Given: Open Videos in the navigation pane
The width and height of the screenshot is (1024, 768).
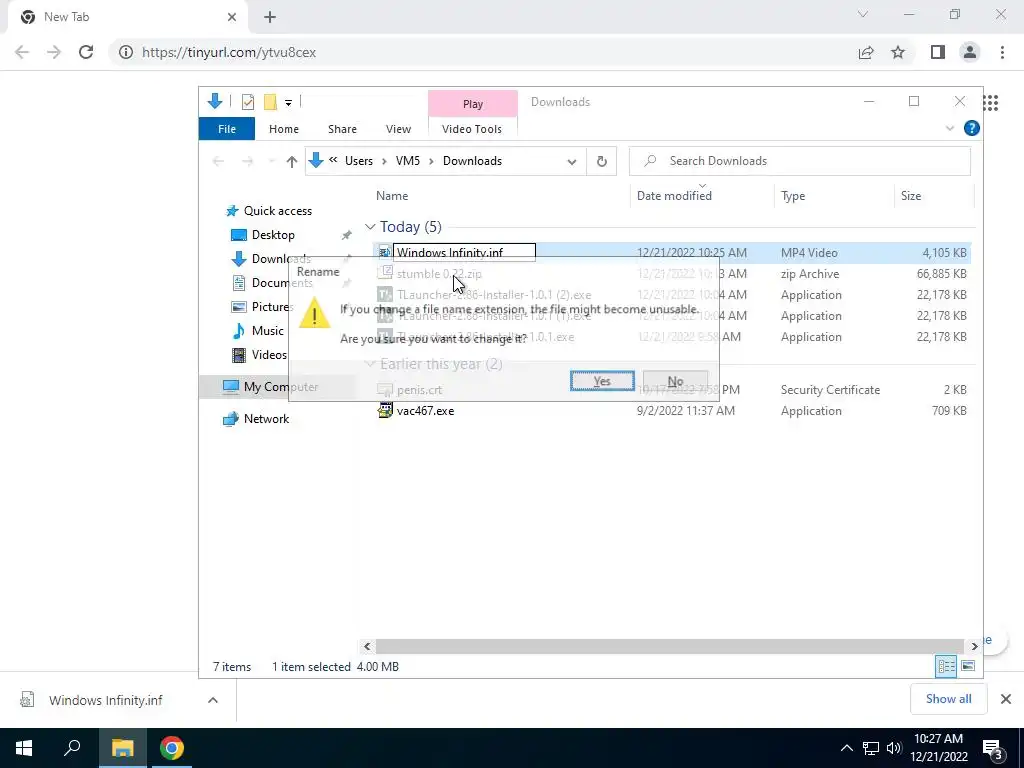Looking at the screenshot, I should [x=269, y=355].
